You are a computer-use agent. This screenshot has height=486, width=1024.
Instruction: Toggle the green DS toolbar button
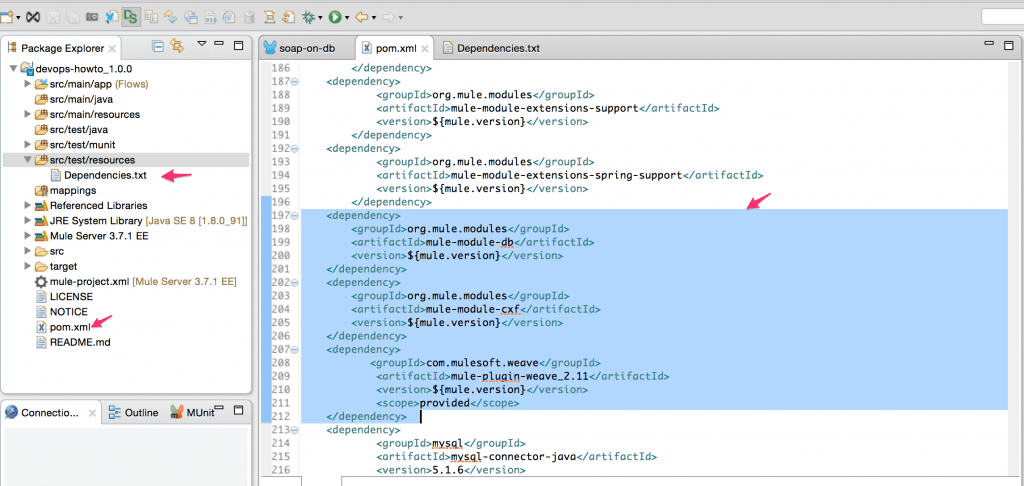tap(130, 17)
